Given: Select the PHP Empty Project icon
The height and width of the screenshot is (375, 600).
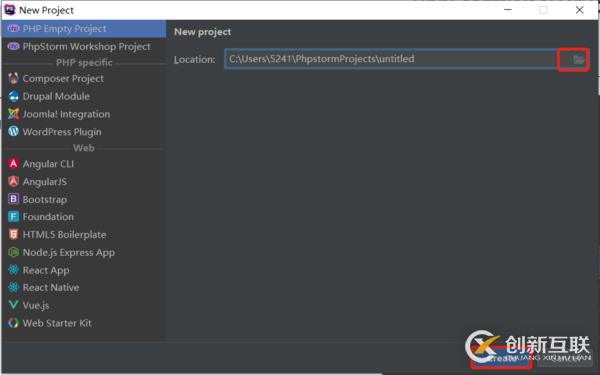Looking at the screenshot, I should [13, 29].
